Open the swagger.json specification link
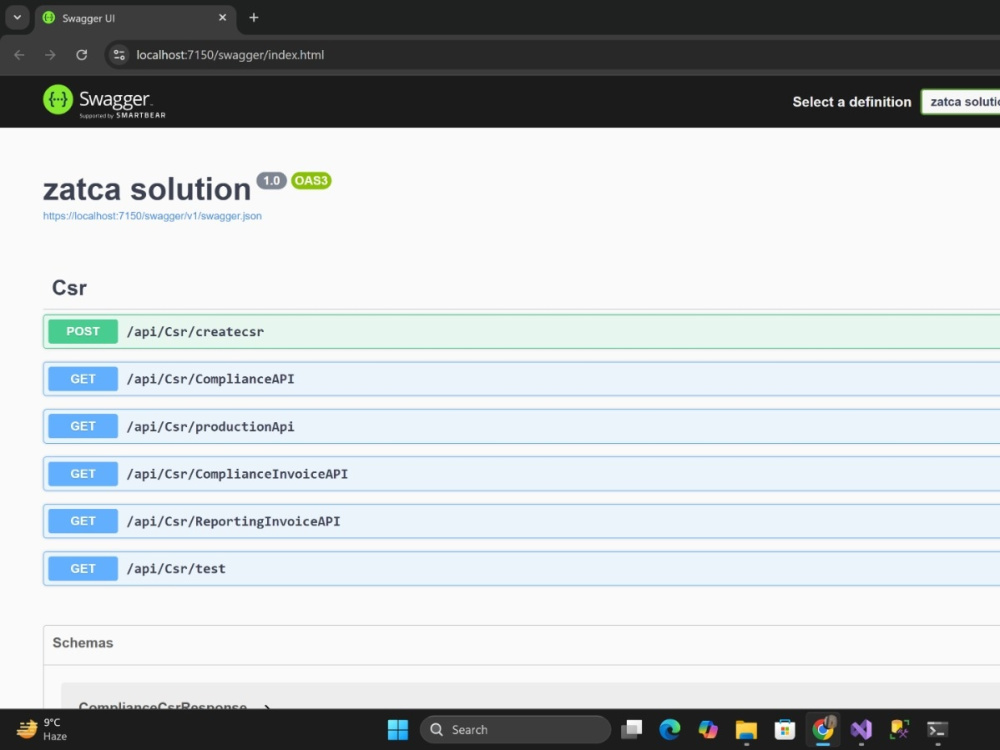Image resolution: width=1000 pixels, height=750 pixels. [151, 215]
